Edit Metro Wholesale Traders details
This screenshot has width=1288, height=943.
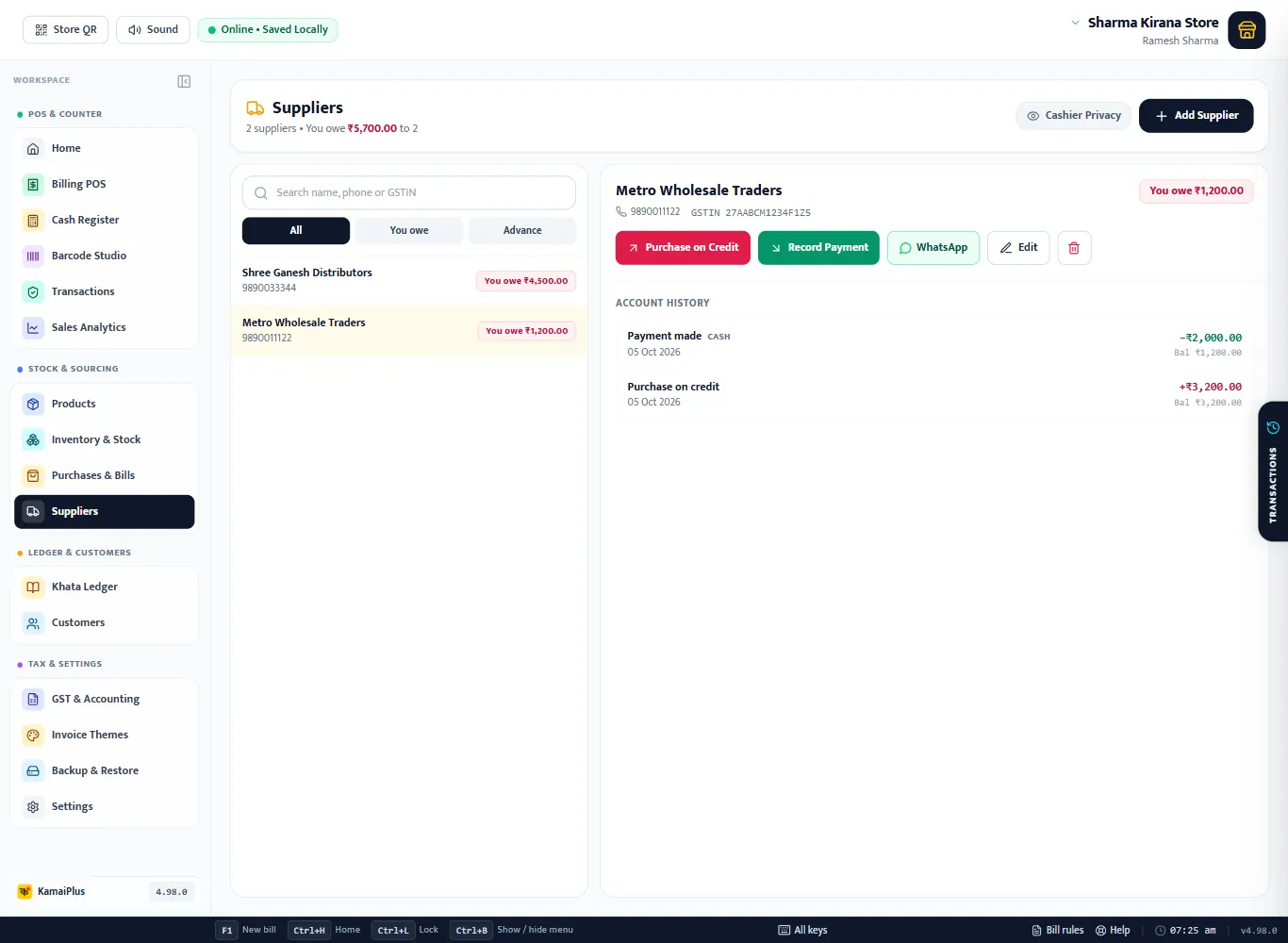click(x=1018, y=248)
